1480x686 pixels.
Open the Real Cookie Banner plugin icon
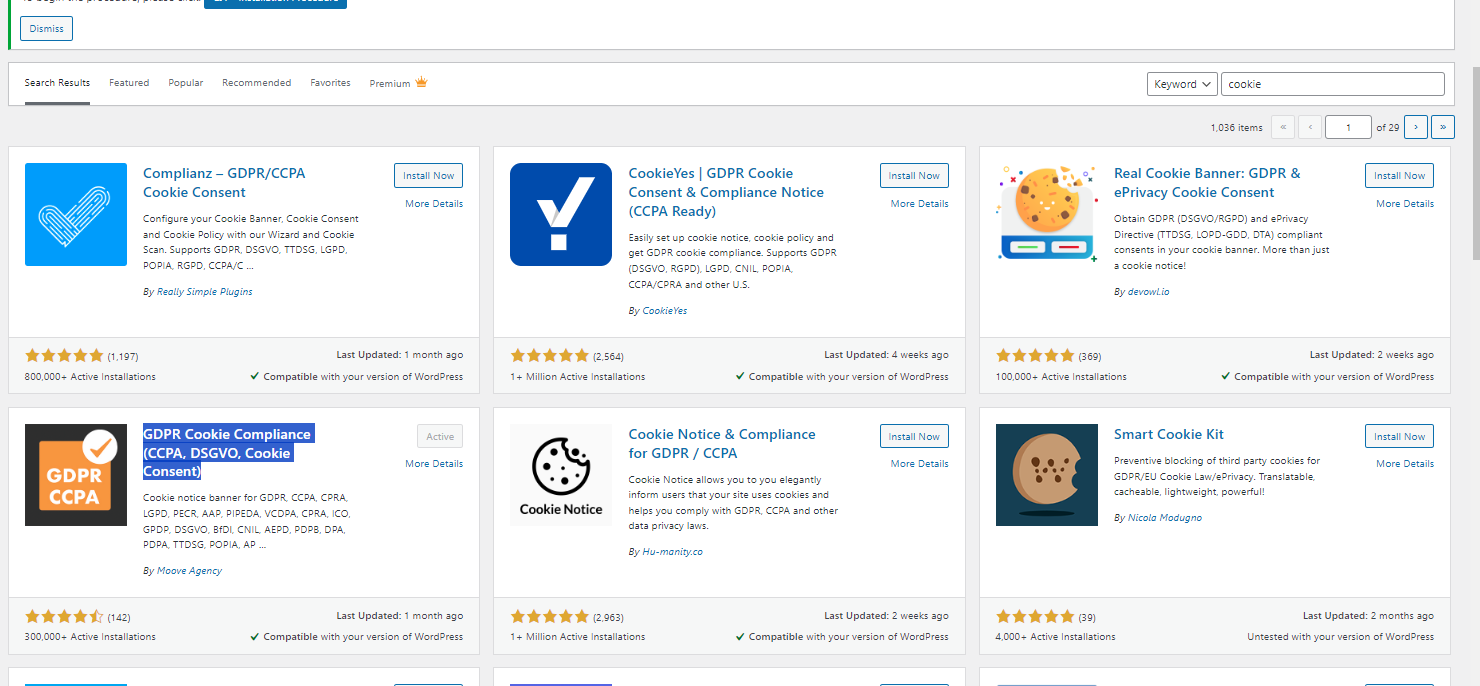tap(1046, 214)
